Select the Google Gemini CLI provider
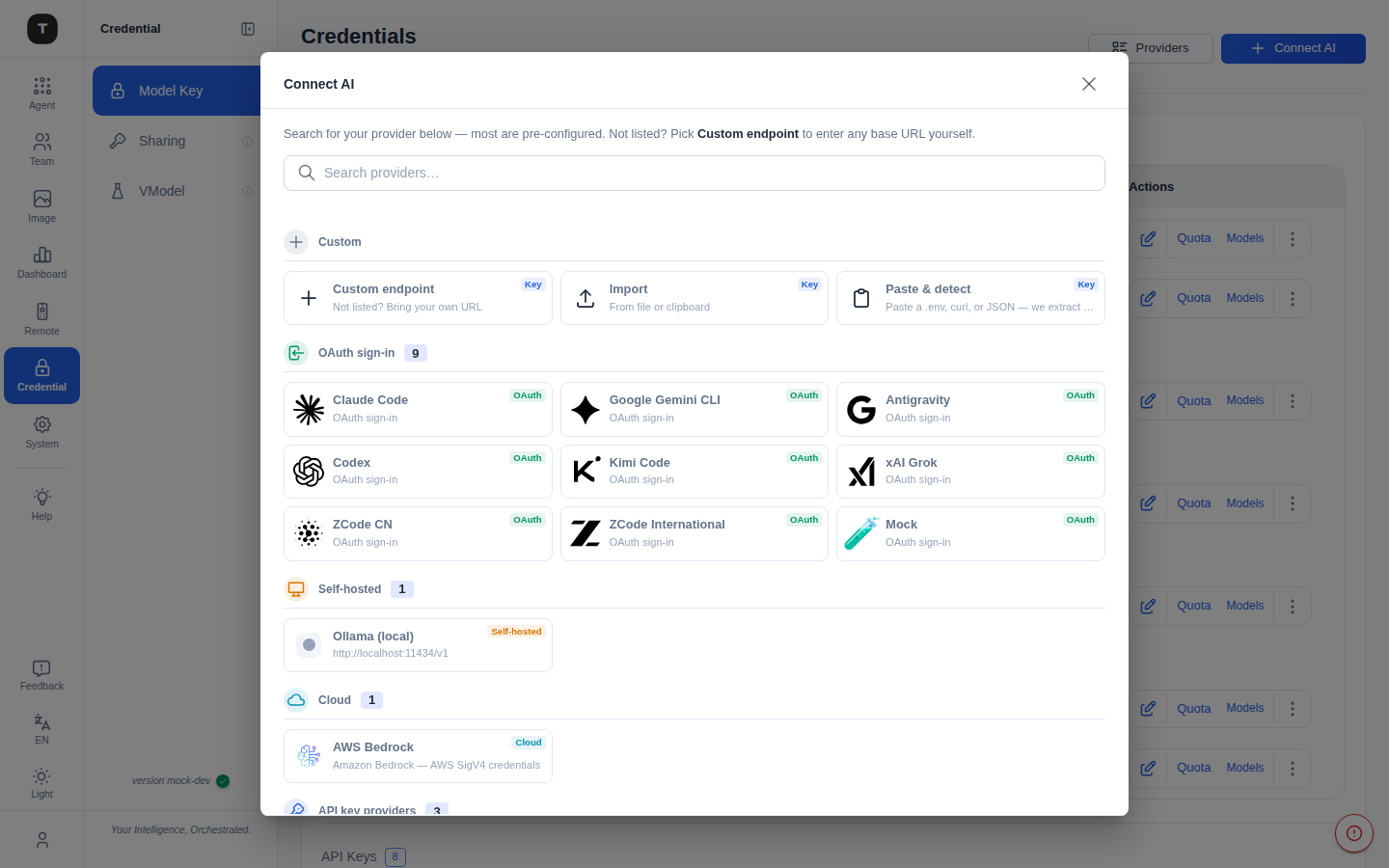 694,409
